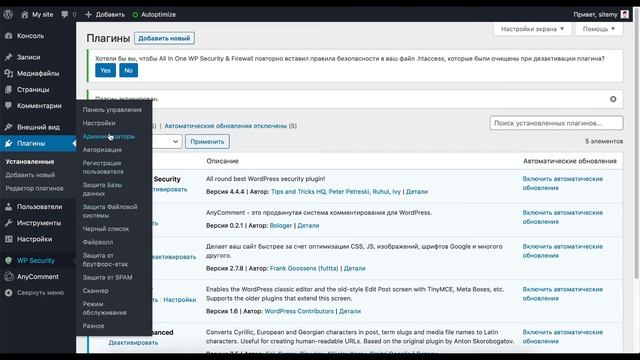Viewport: 640px width, 360px height.
Task: Click Yes in the security notice
Action: click(x=105, y=70)
